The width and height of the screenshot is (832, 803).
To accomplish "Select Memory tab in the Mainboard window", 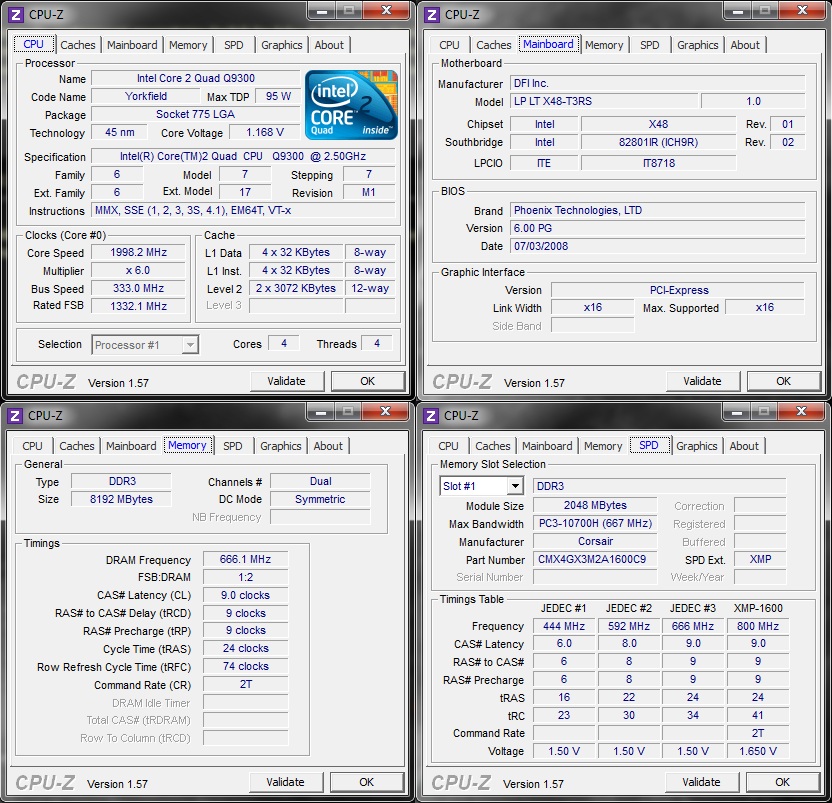I will pyautogui.click(x=604, y=45).
